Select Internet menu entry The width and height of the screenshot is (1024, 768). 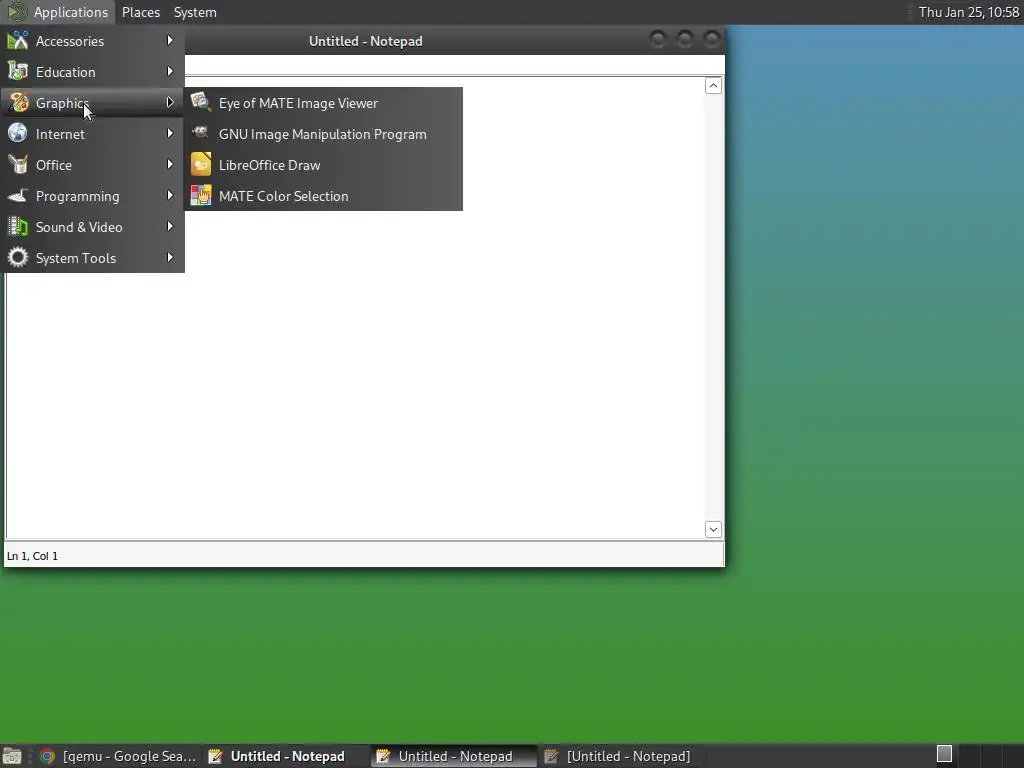pyautogui.click(x=92, y=133)
